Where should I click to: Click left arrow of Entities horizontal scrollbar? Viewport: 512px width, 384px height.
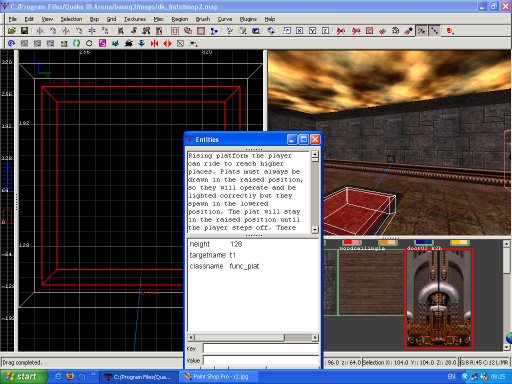191,338
